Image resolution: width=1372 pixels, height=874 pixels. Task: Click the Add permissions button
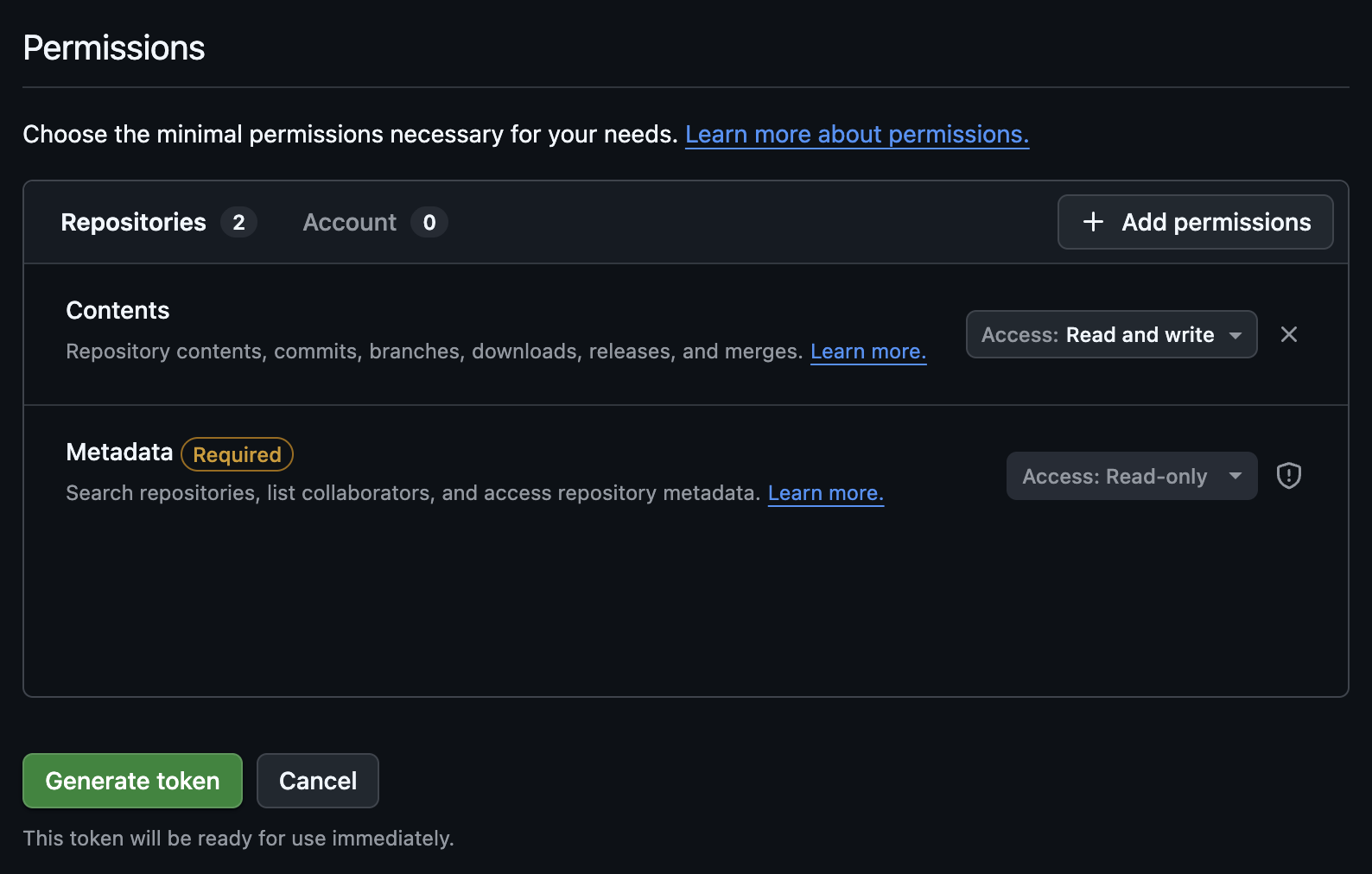[x=1195, y=222]
